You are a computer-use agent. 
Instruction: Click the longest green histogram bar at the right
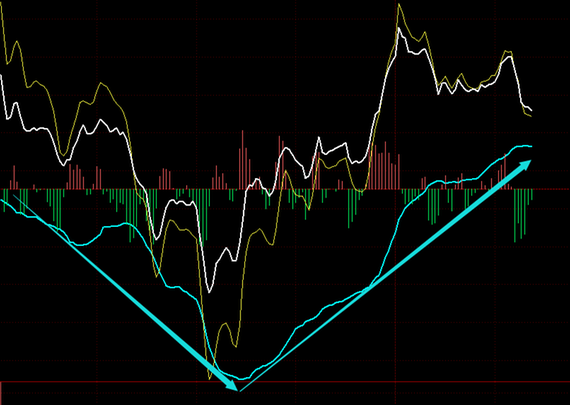[x=515, y=216]
